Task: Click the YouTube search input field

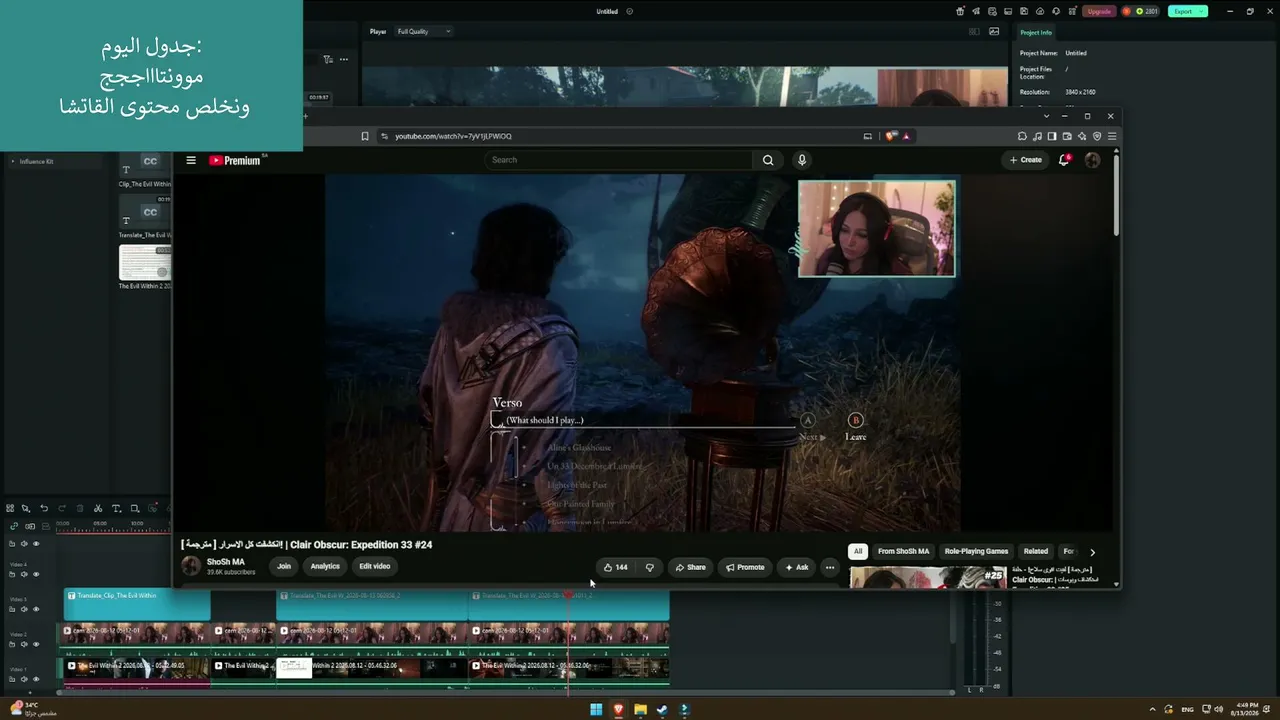Action: [619, 160]
